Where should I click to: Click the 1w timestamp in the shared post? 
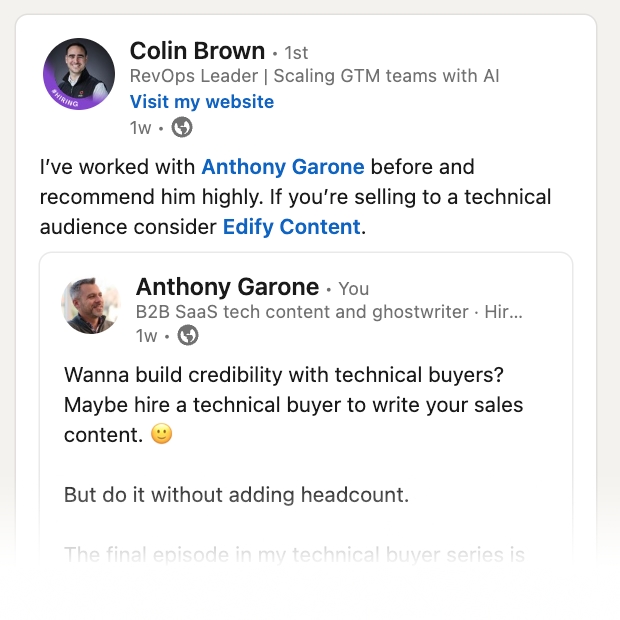pos(147,336)
